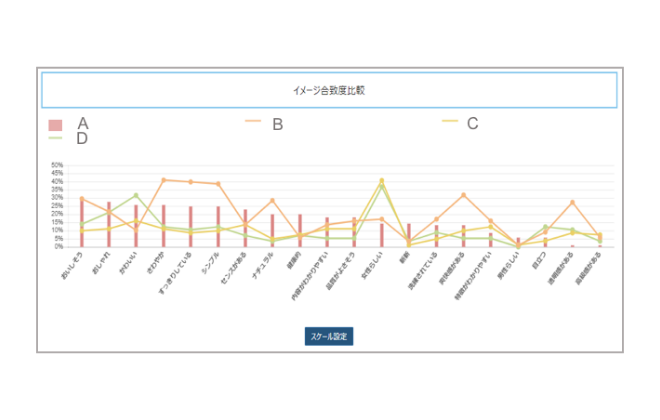The height and width of the screenshot is (420, 660).
Task: Toggle series B orange legend line
Action: pyautogui.click(x=252, y=121)
